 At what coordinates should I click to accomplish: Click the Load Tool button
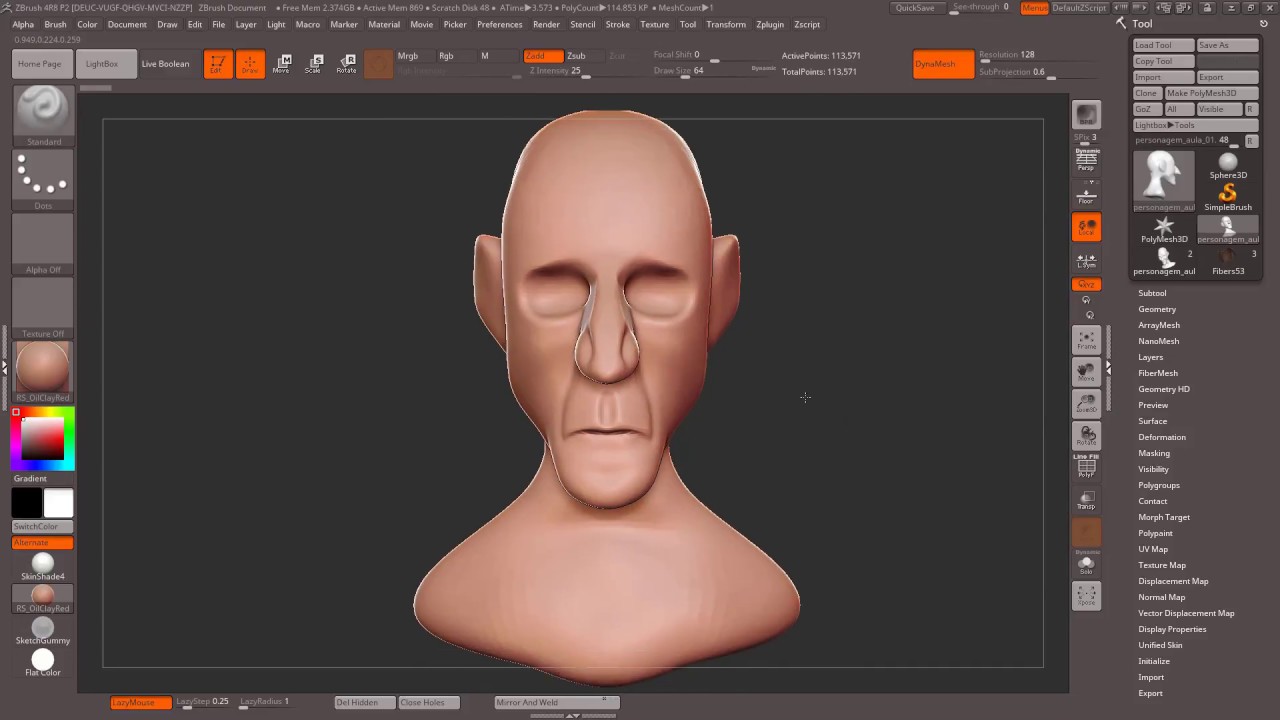coord(1163,45)
